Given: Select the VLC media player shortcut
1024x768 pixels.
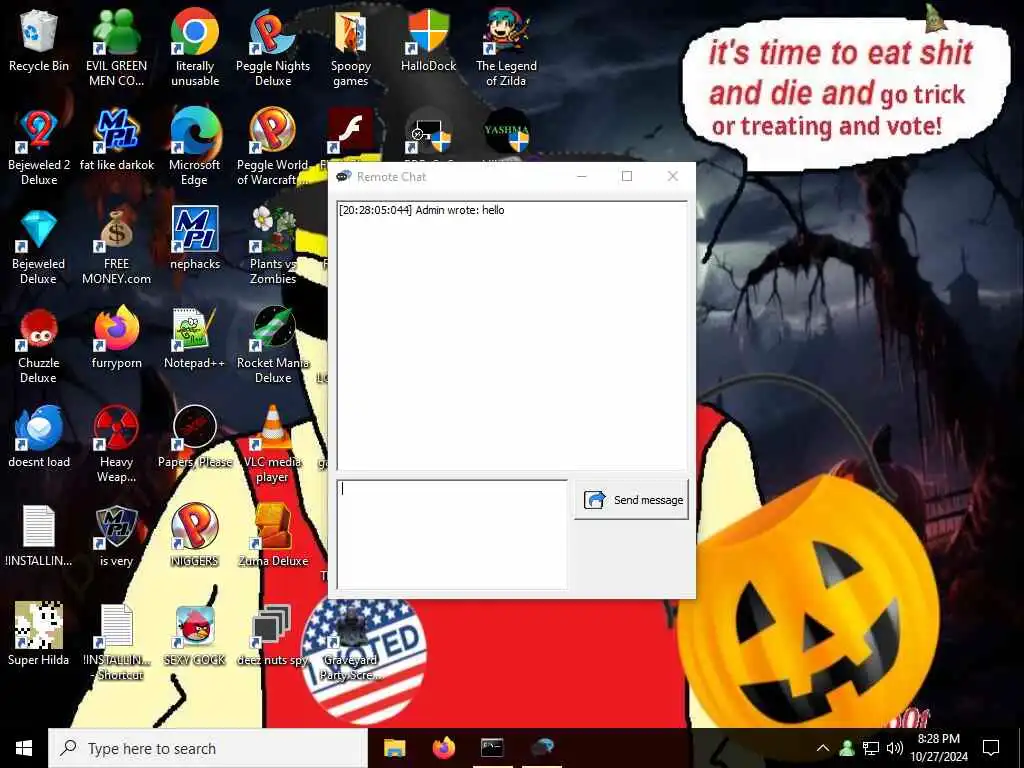Looking at the screenshot, I should [273, 445].
